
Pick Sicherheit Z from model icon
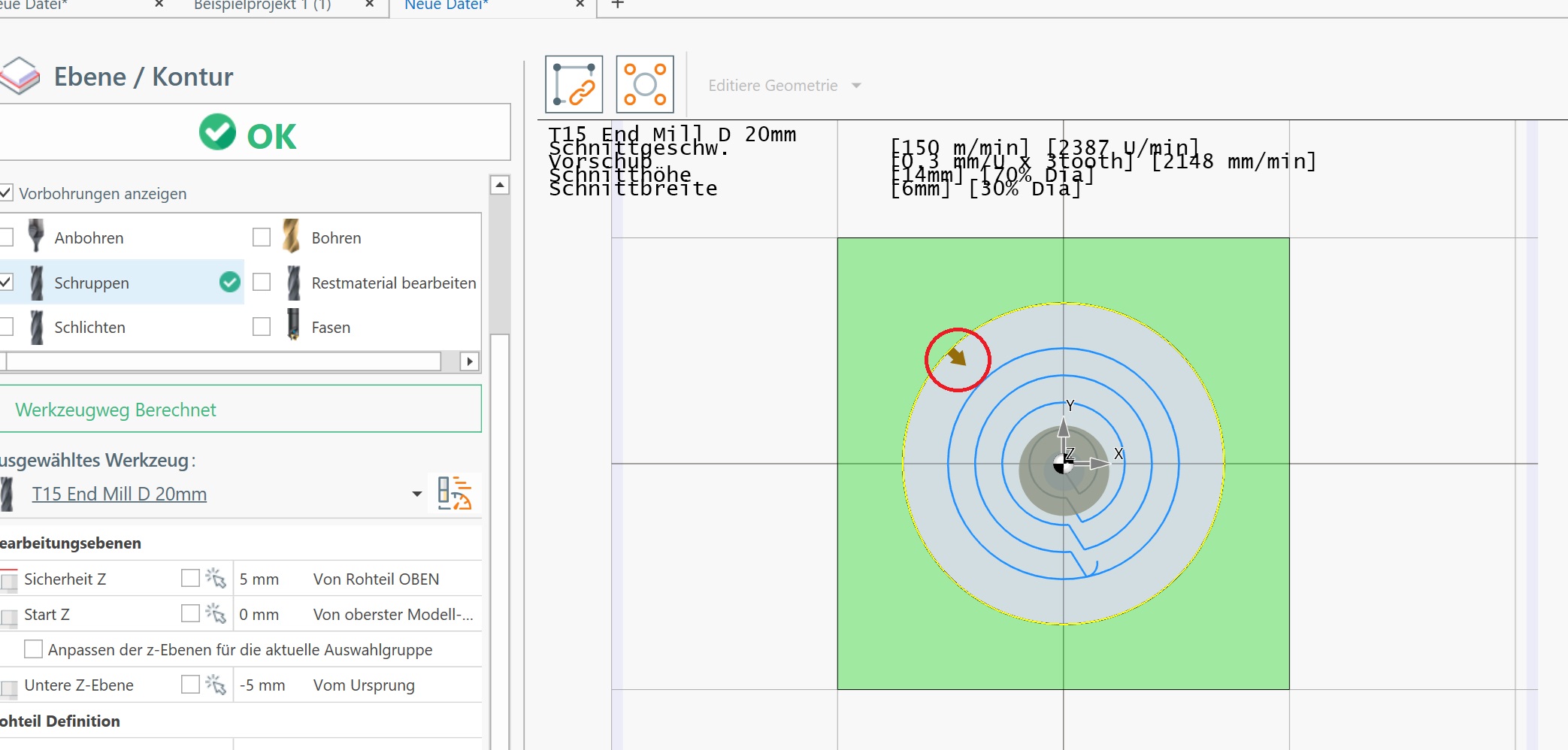click(216, 578)
